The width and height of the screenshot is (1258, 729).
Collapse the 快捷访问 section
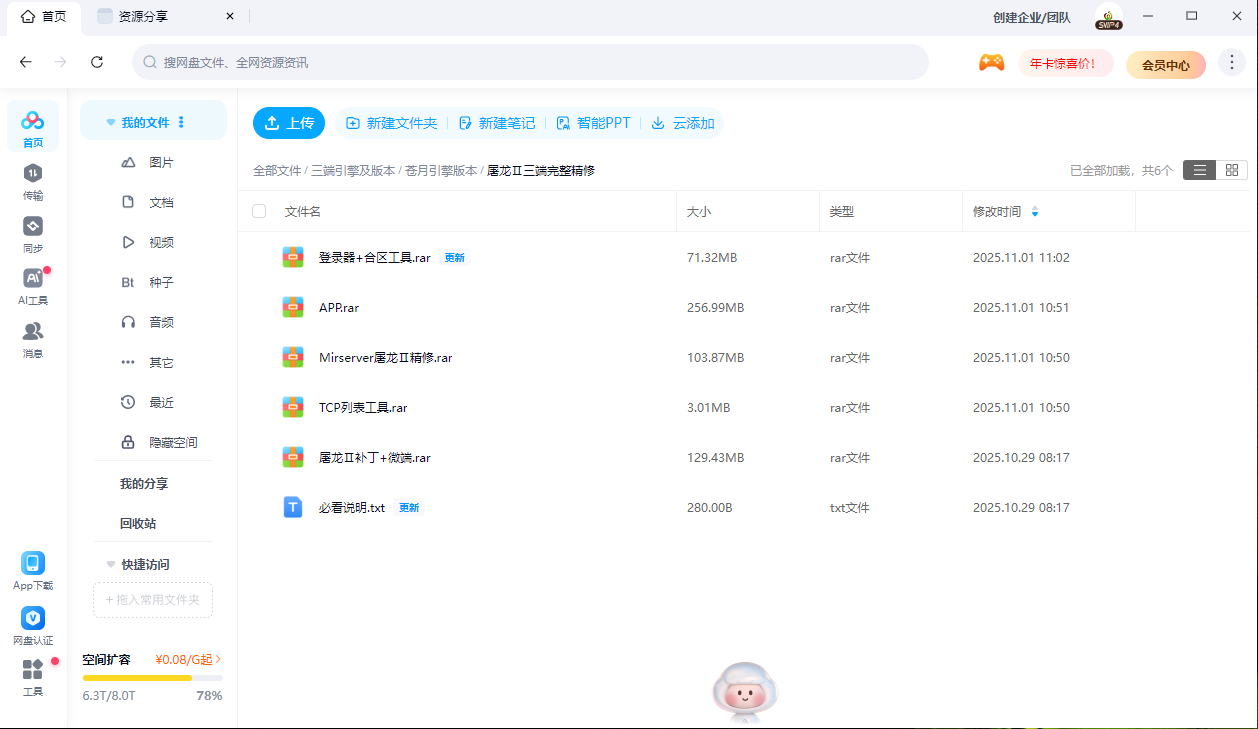pos(110,564)
